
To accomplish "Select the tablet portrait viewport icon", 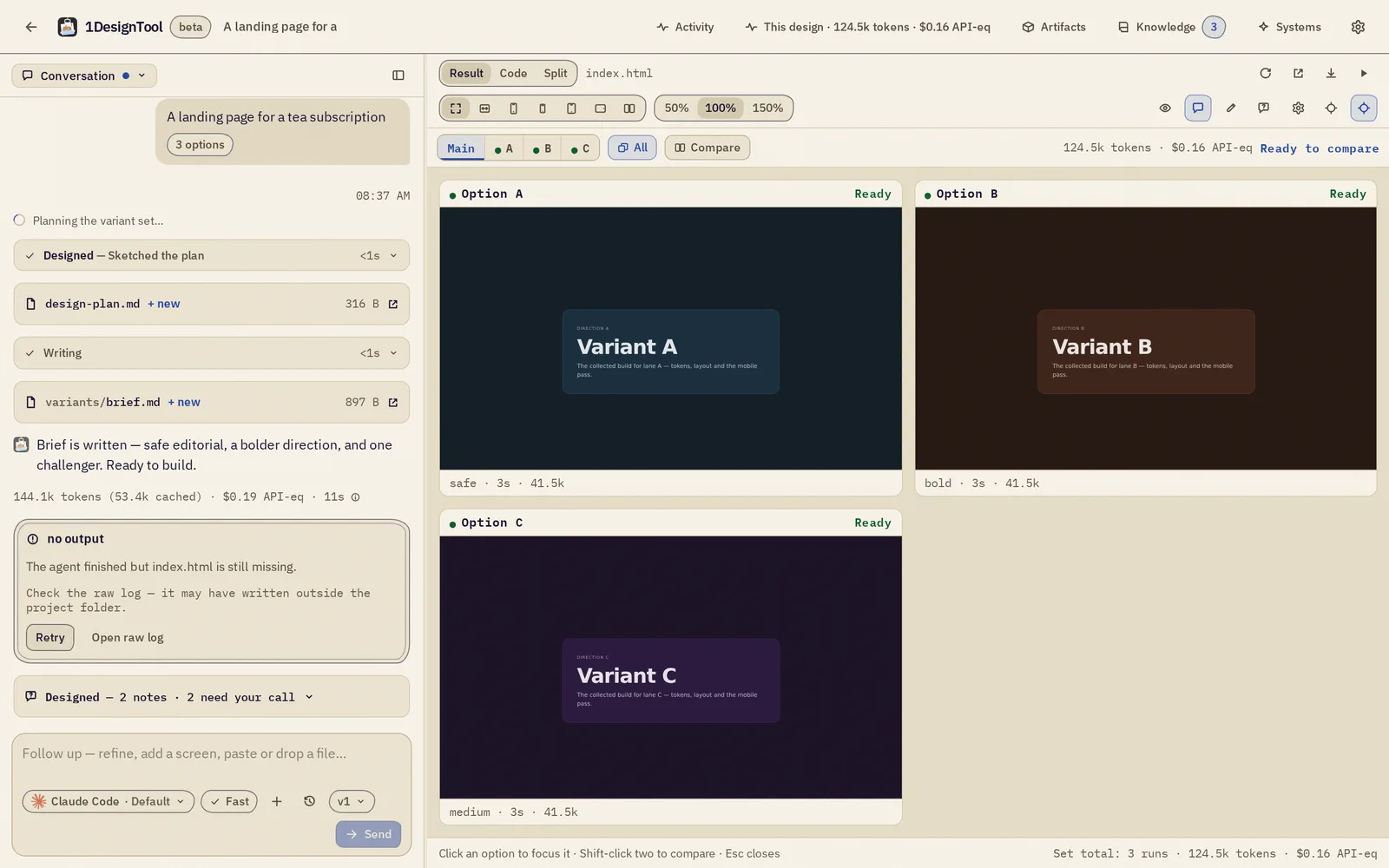I will (571, 108).
